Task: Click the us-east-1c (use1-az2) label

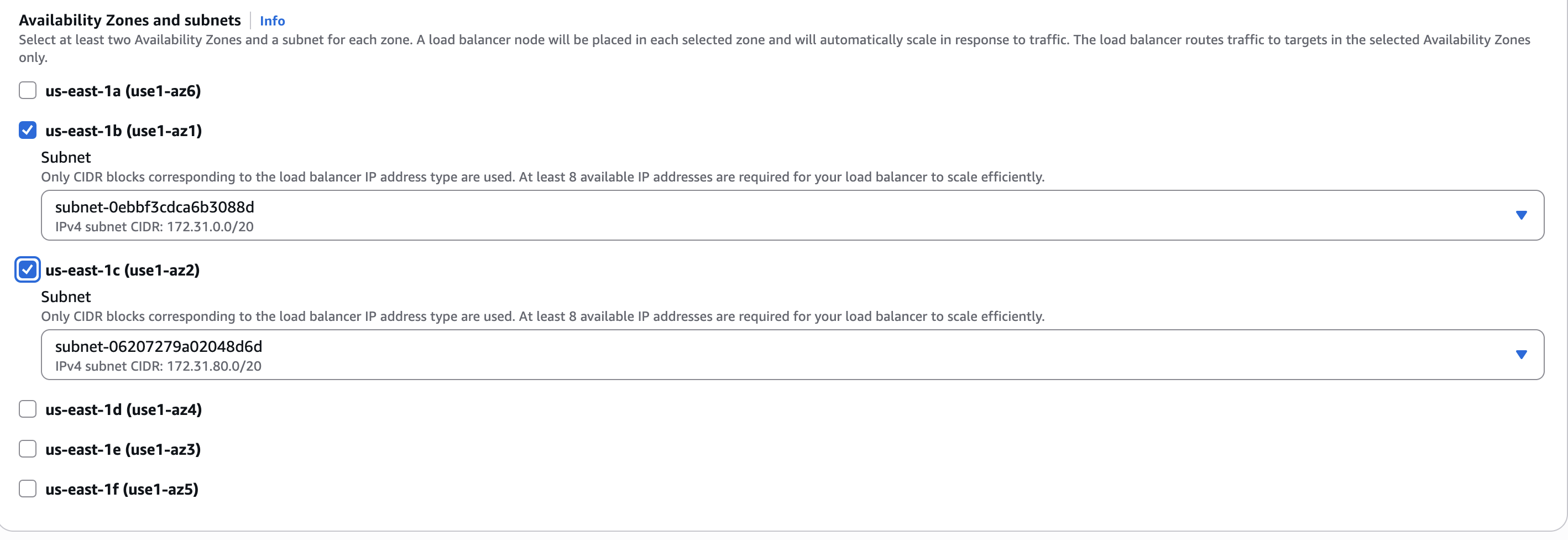Action: [122, 269]
